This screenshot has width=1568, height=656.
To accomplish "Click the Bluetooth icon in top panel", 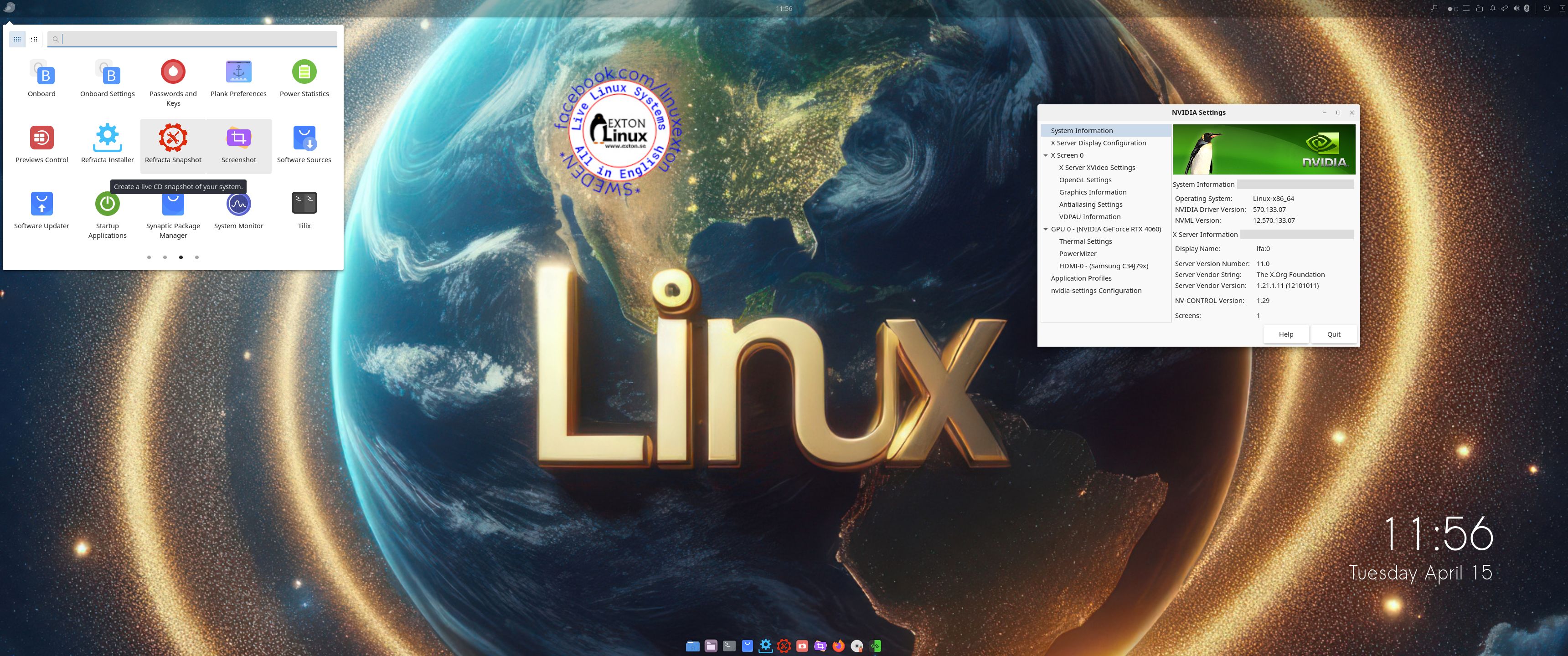I will 1527,9.
